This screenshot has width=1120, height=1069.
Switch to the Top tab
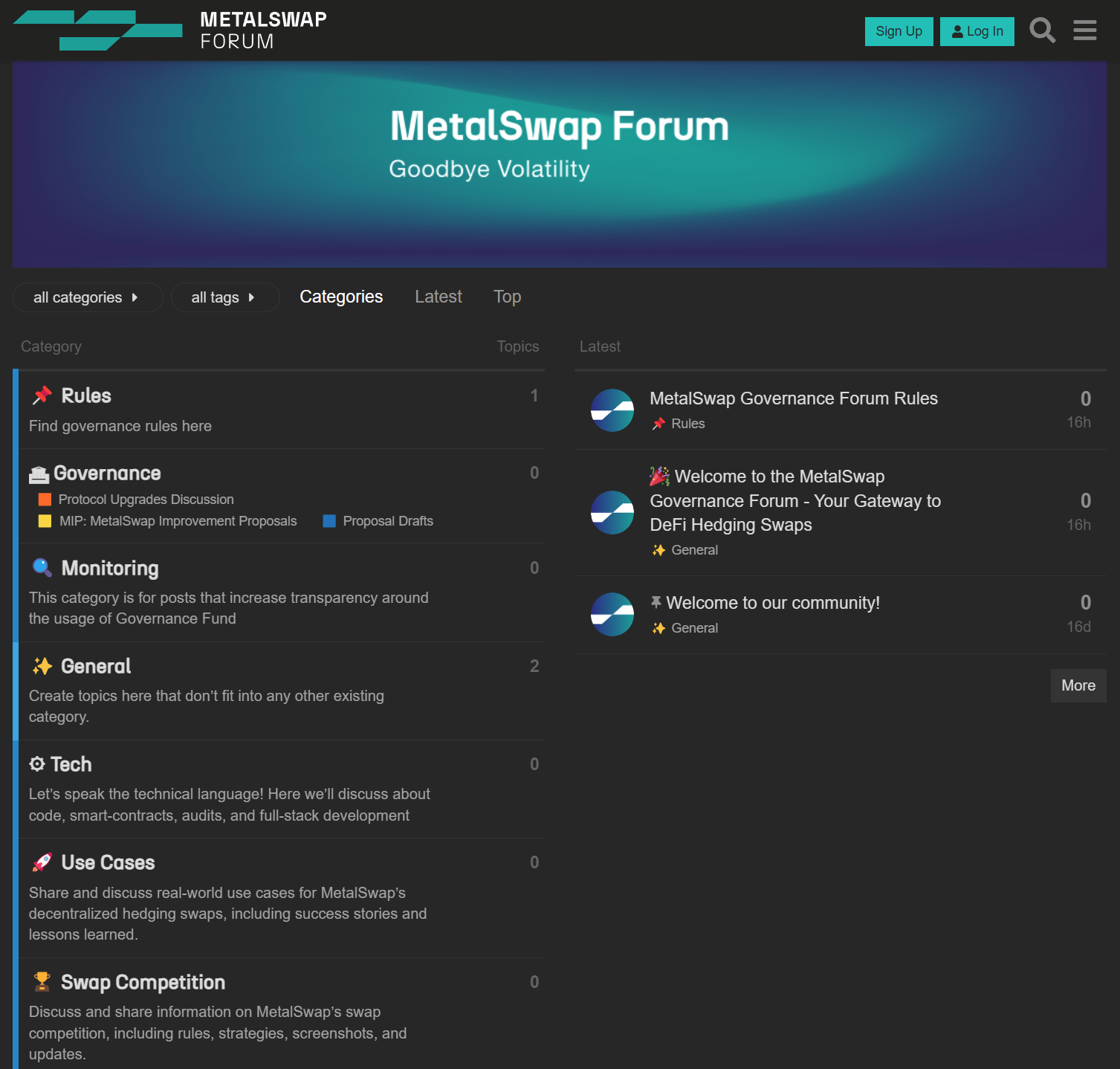pos(508,297)
